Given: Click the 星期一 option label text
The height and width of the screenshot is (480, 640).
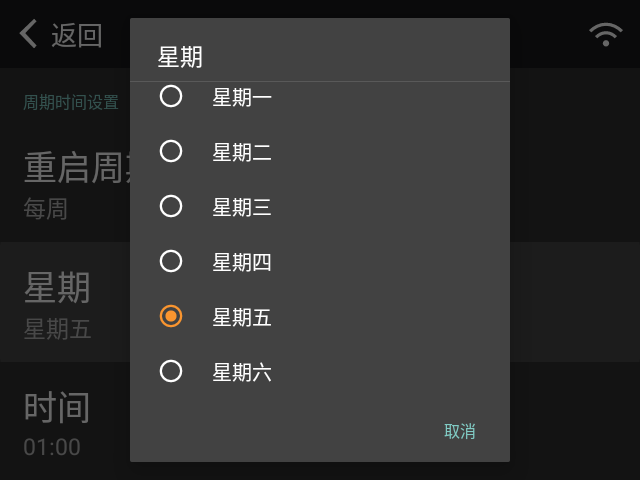Looking at the screenshot, I should [x=242, y=98].
